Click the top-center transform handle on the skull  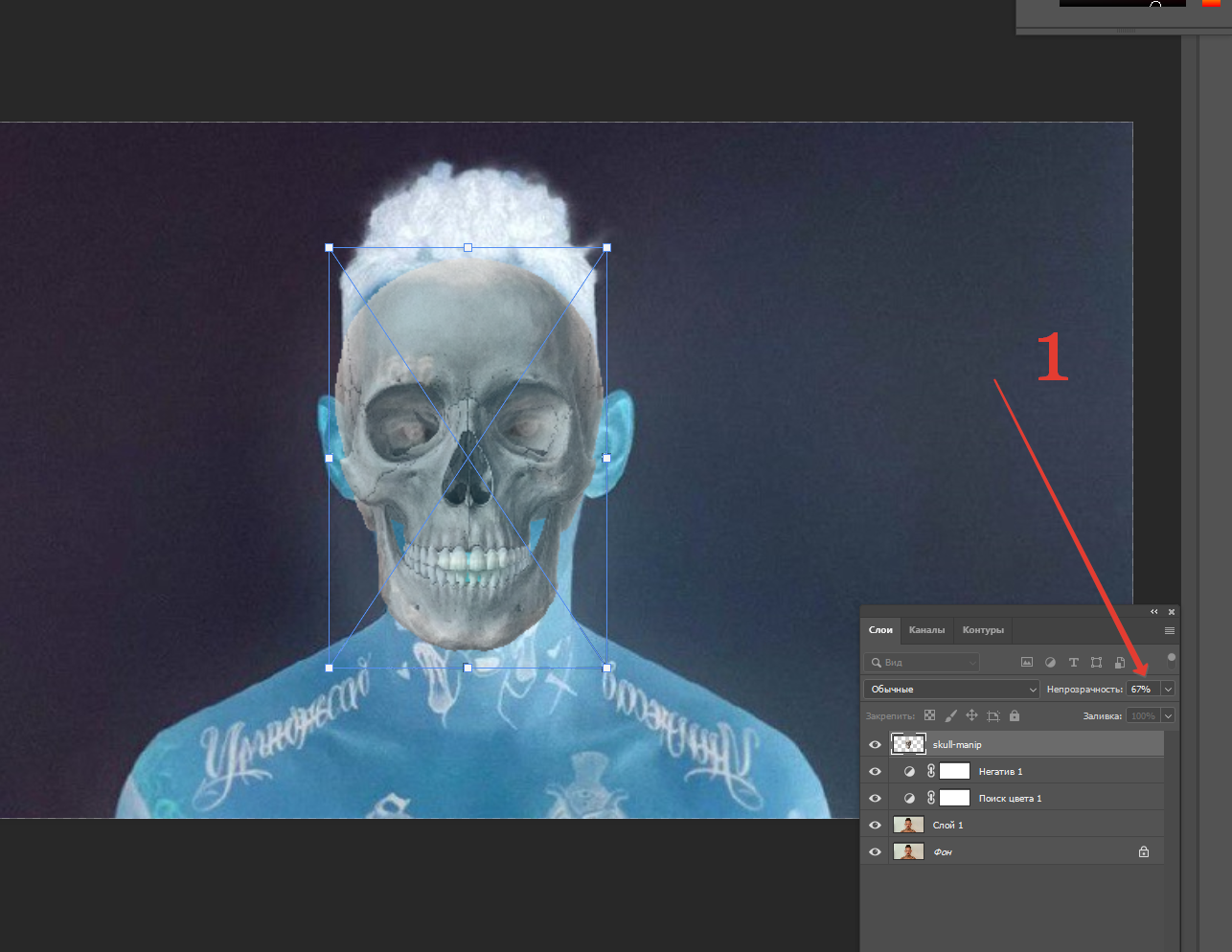[468, 247]
